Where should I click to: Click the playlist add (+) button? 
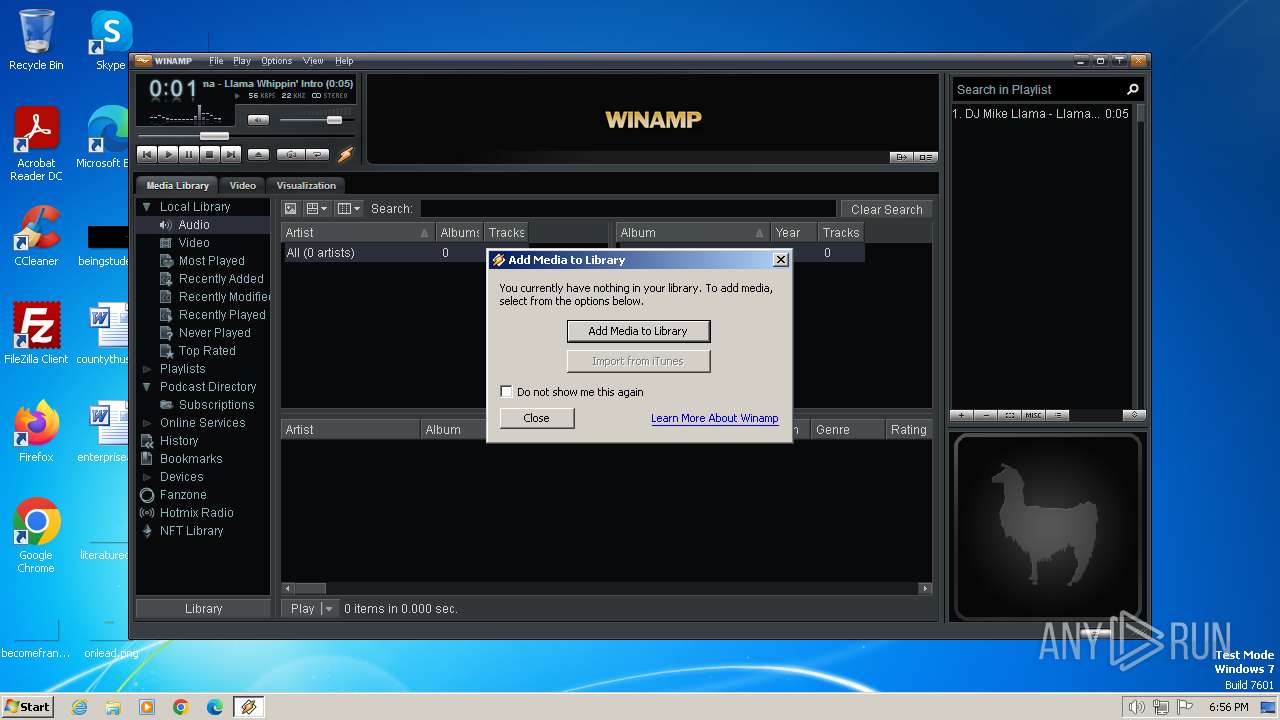[961, 415]
